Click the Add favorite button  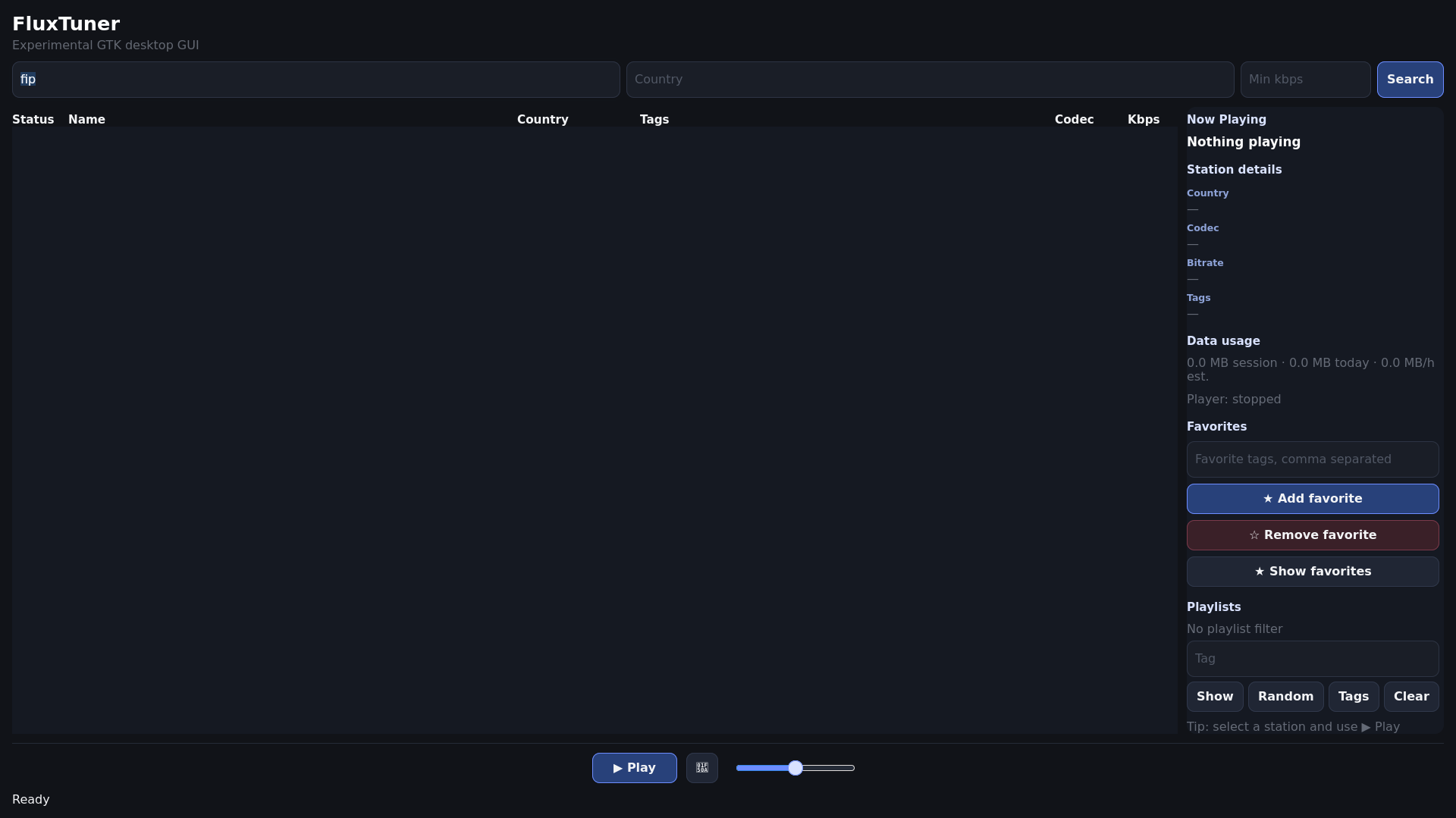tap(1313, 499)
